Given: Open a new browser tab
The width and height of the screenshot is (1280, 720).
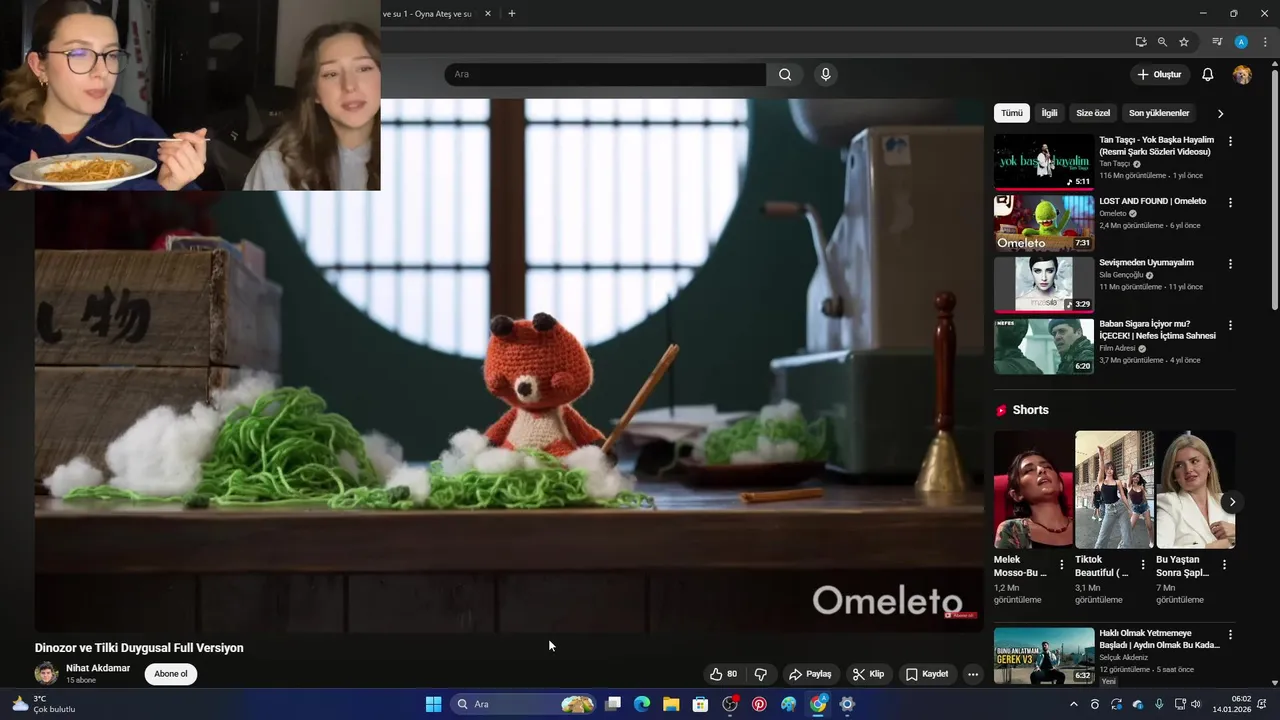Looking at the screenshot, I should (x=512, y=14).
